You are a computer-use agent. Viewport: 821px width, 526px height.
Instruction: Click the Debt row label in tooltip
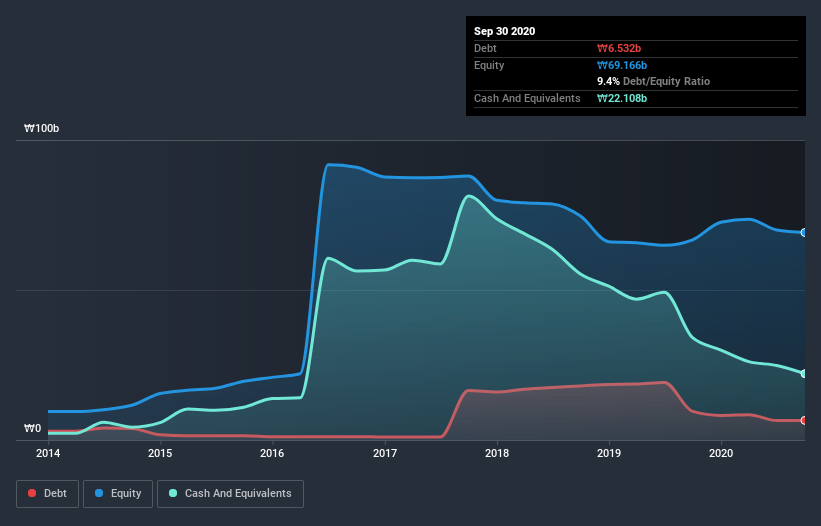pyautogui.click(x=485, y=48)
